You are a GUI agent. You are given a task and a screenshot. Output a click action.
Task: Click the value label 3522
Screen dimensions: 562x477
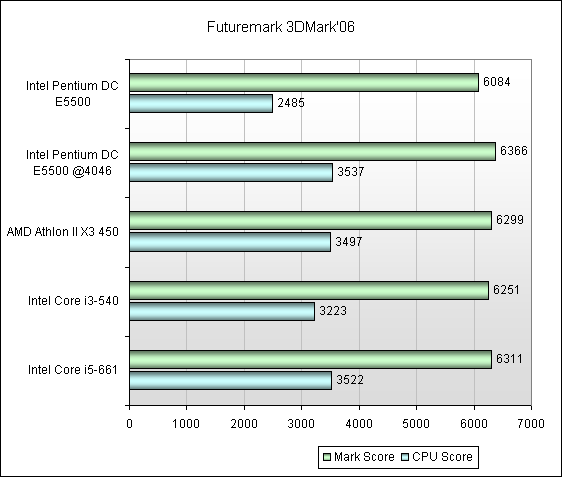[x=350, y=380]
